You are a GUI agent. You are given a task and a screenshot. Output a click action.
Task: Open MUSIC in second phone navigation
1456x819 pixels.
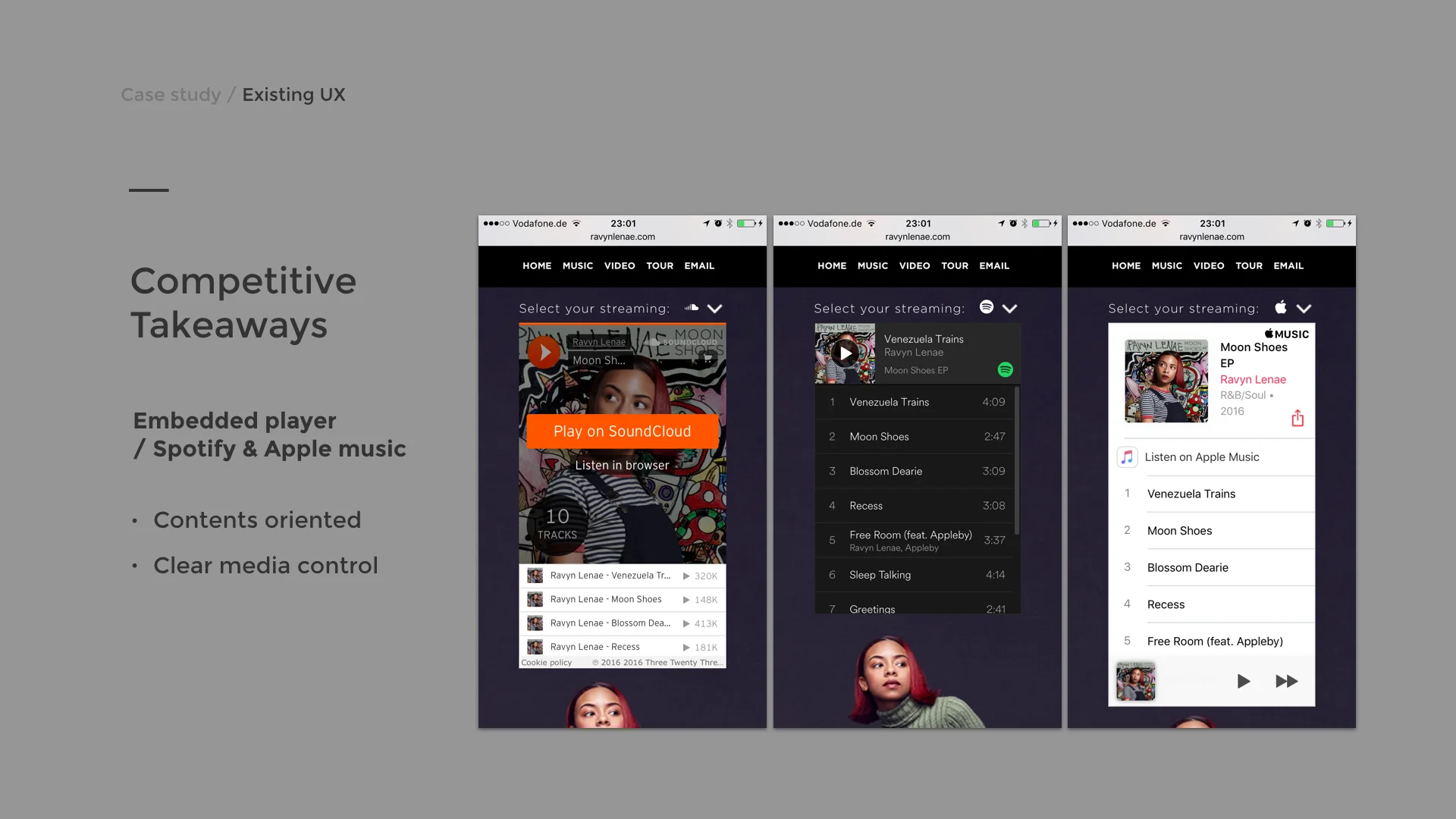point(873,266)
